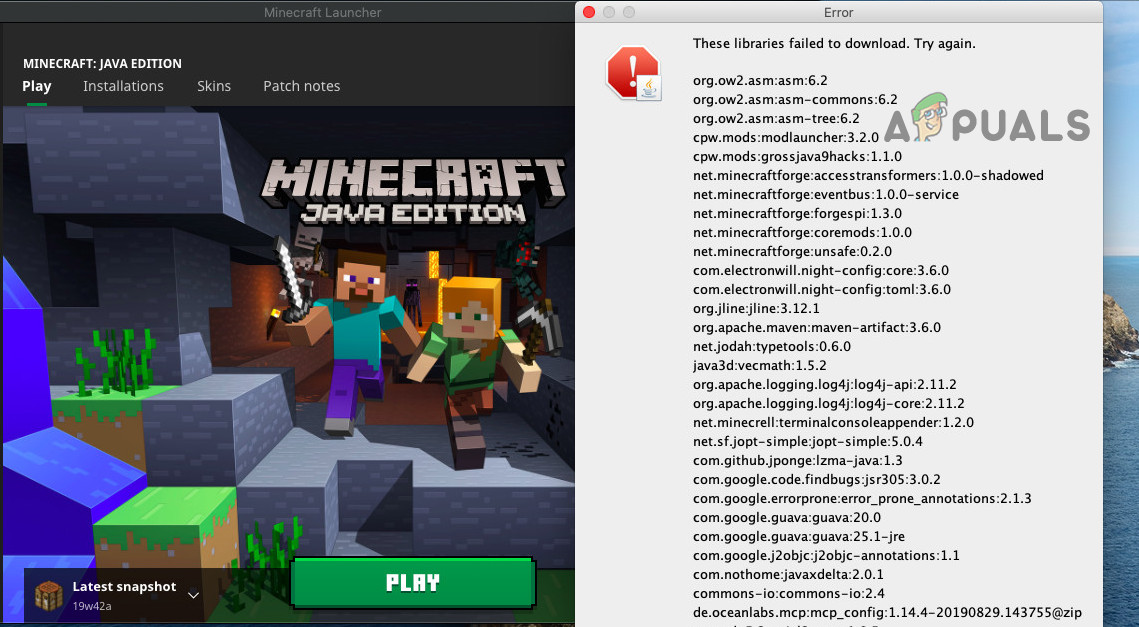Click the green PLAY button
This screenshot has width=1139, height=627.
(x=413, y=583)
